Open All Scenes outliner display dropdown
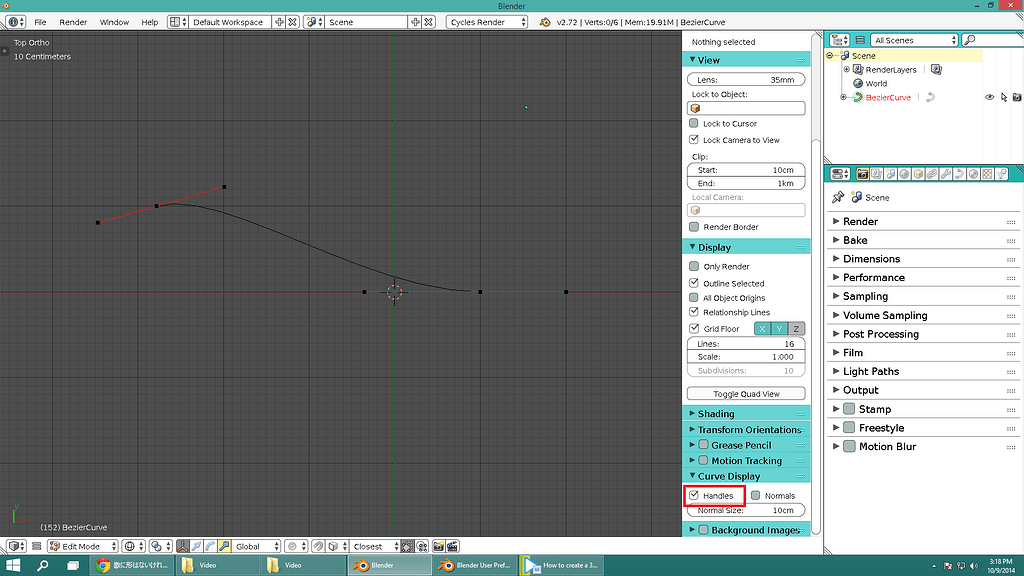 click(914, 40)
